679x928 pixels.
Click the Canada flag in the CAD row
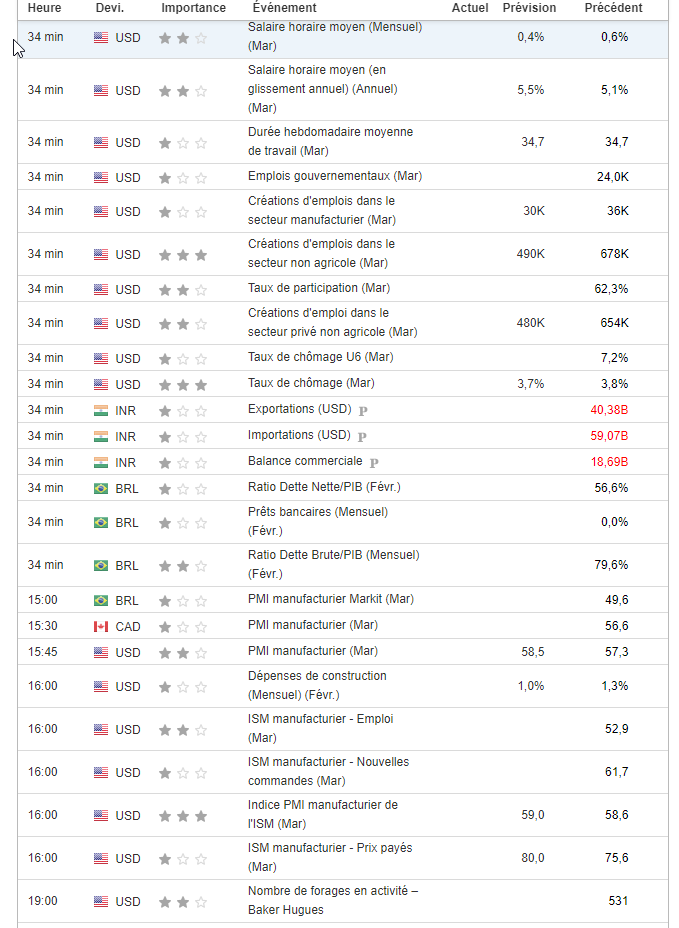[100, 626]
